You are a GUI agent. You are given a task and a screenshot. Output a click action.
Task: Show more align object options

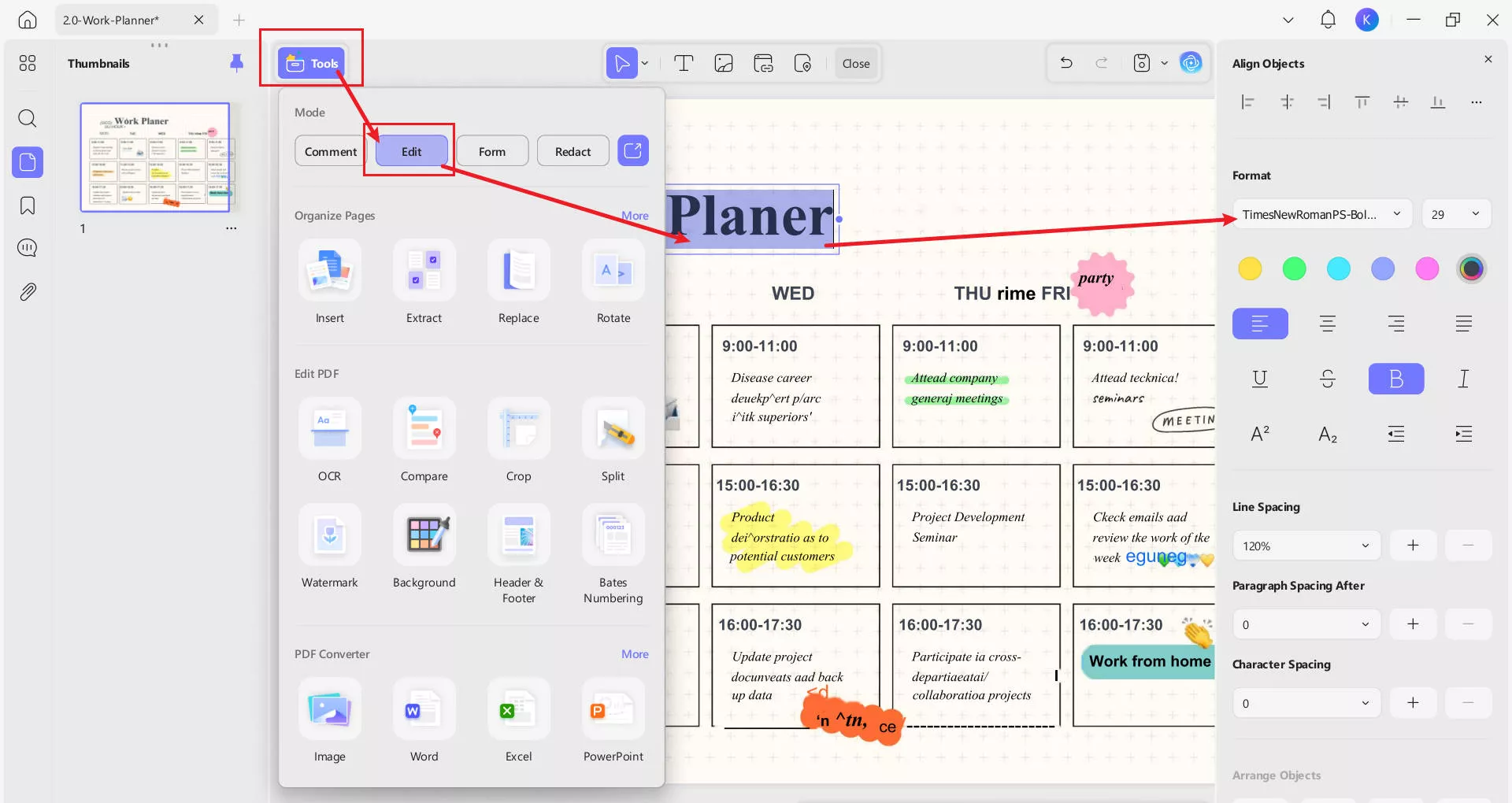[1477, 102]
